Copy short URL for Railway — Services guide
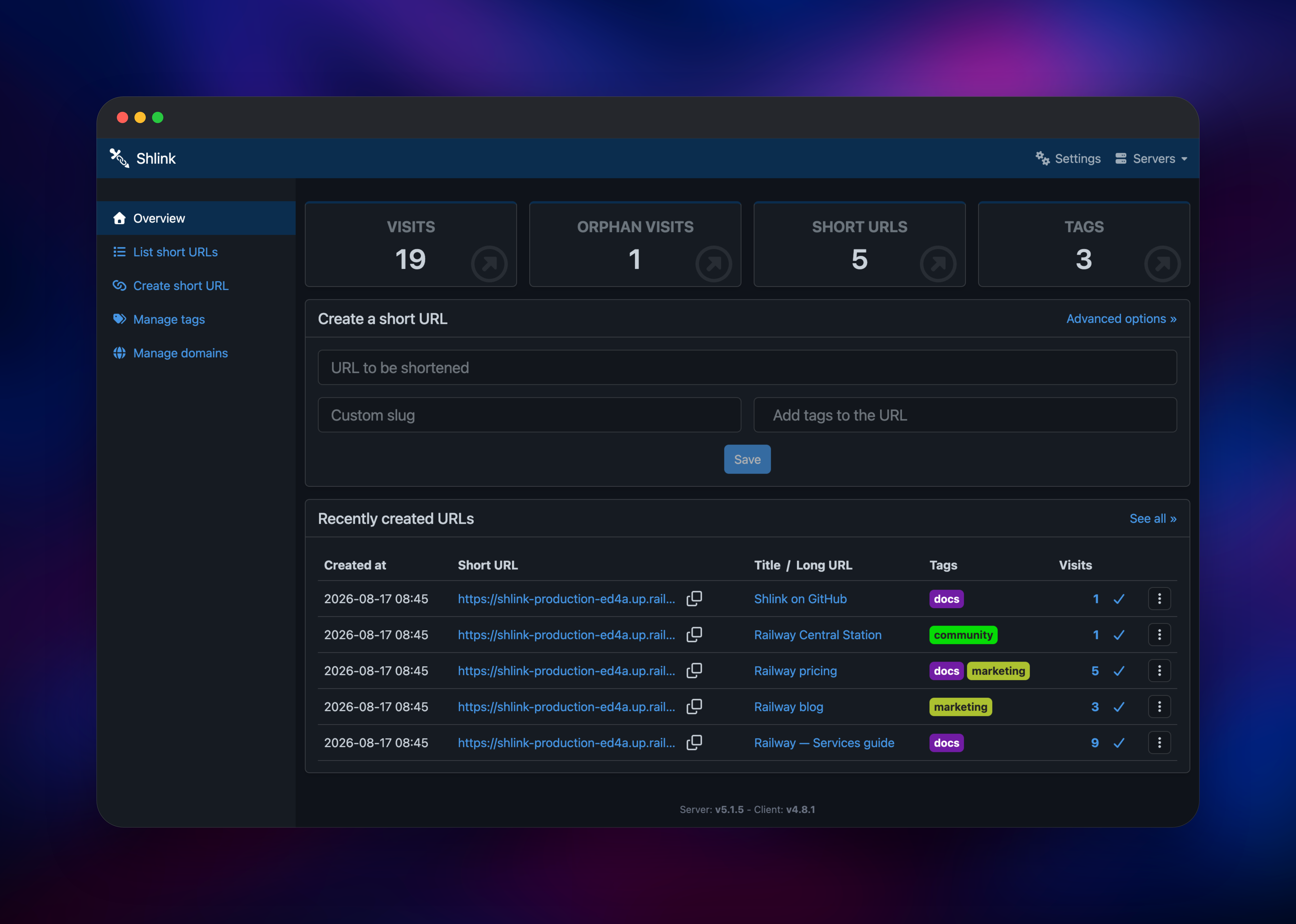 tap(694, 743)
